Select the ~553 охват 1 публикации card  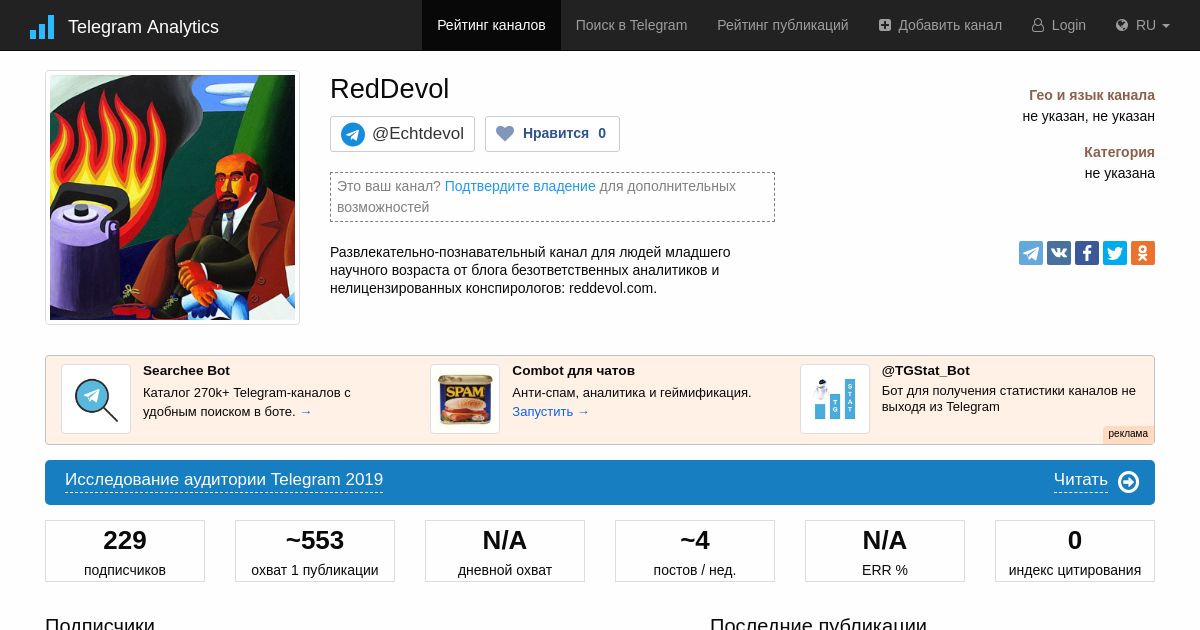[315, 551]
